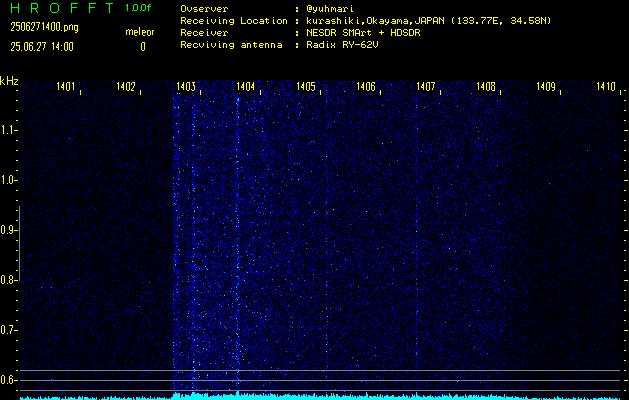Viewport: 629px width, 400px height.
Task: Click the 1405 time marker
Action: [x=306, y=86]
